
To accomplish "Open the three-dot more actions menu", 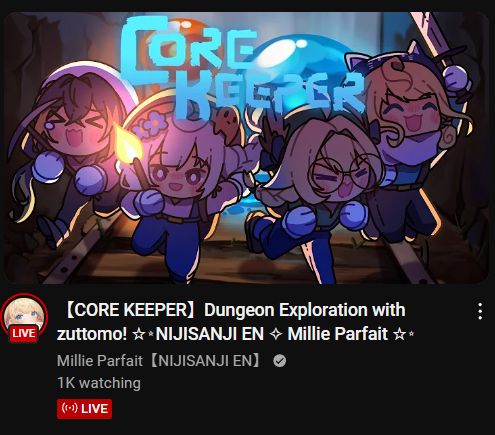I will 480,311.
